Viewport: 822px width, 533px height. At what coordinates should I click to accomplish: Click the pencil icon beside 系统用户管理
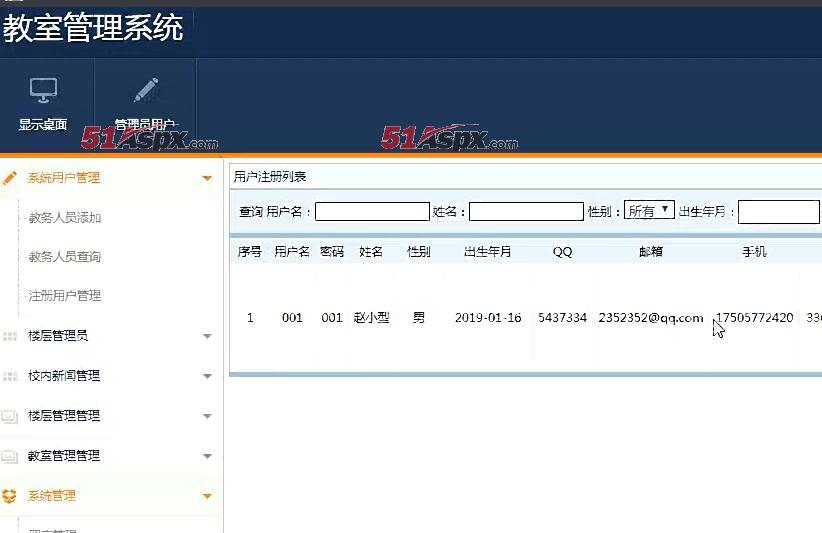point(9,178)
